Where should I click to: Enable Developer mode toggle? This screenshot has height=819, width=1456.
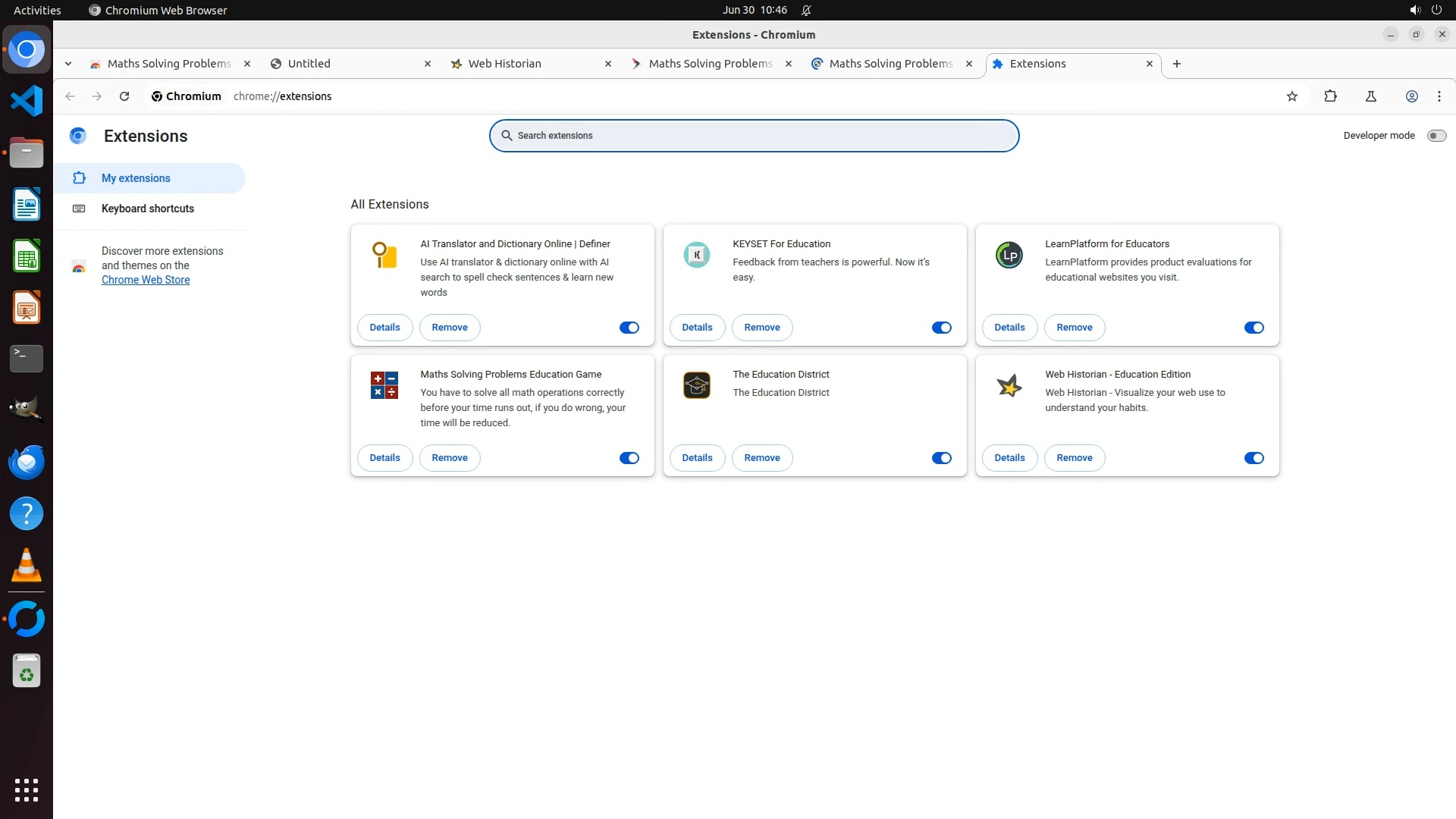(x=1436, y=136)
